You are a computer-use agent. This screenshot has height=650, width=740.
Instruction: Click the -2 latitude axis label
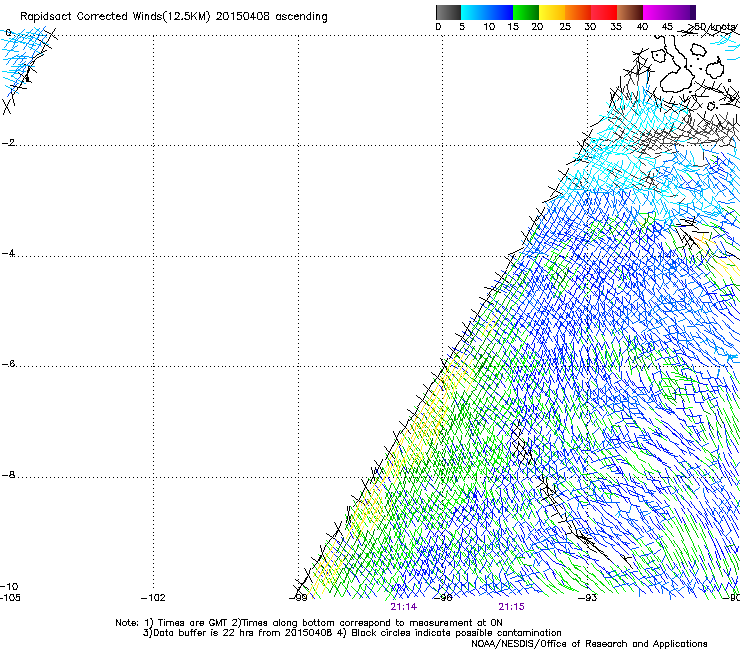pyautogui.click(x=8, y=143)
